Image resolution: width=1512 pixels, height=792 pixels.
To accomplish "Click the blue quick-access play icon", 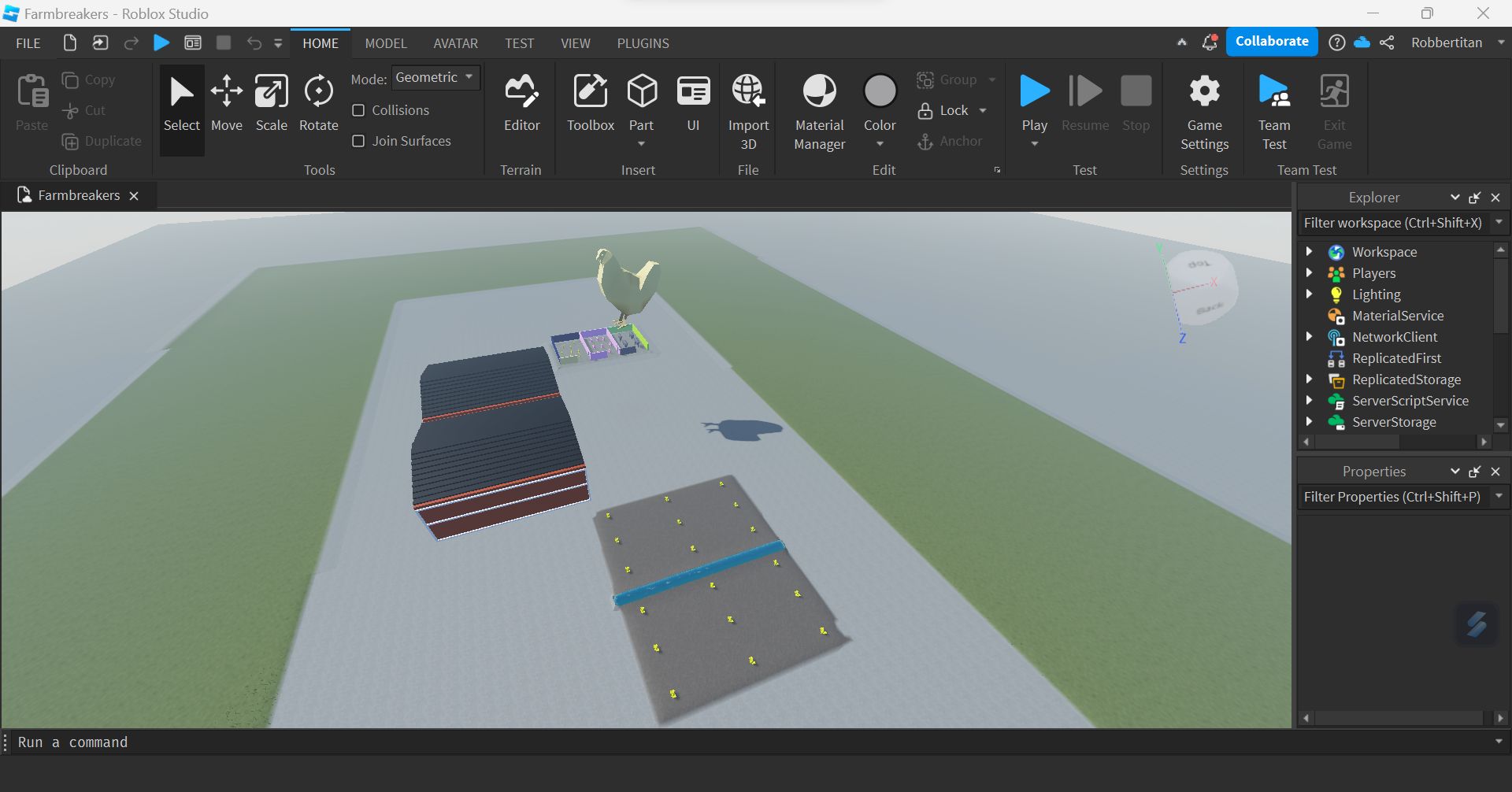I will [161, 43].
